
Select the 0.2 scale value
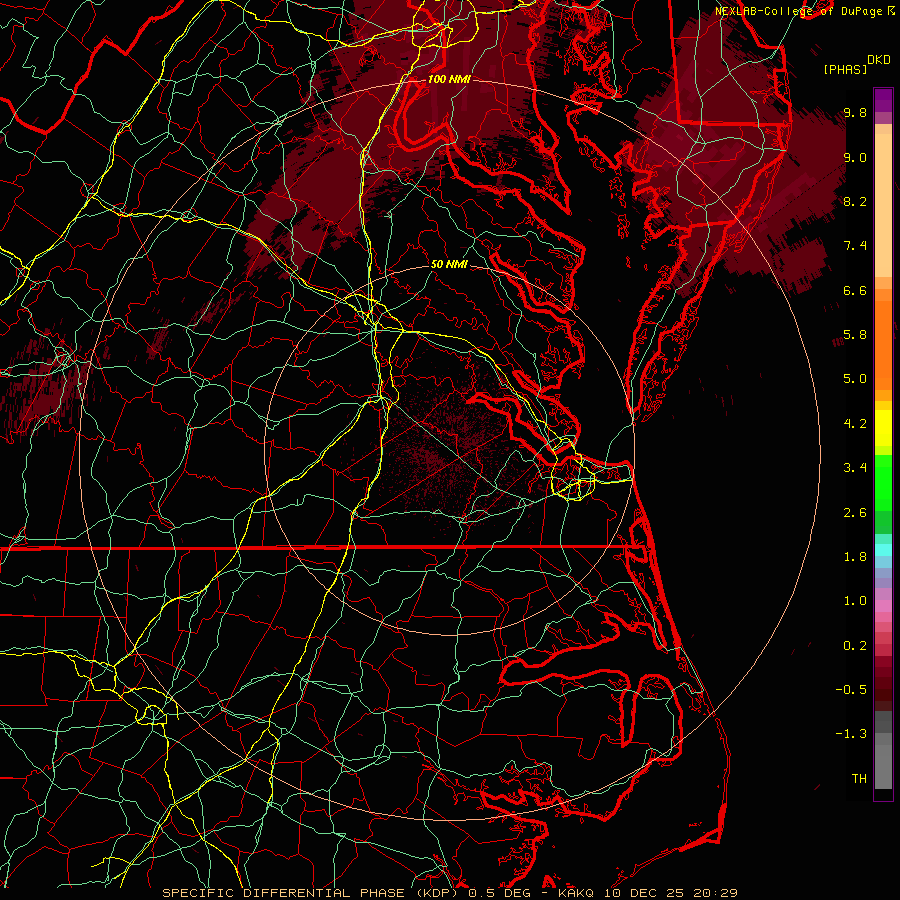click(855, 646)
